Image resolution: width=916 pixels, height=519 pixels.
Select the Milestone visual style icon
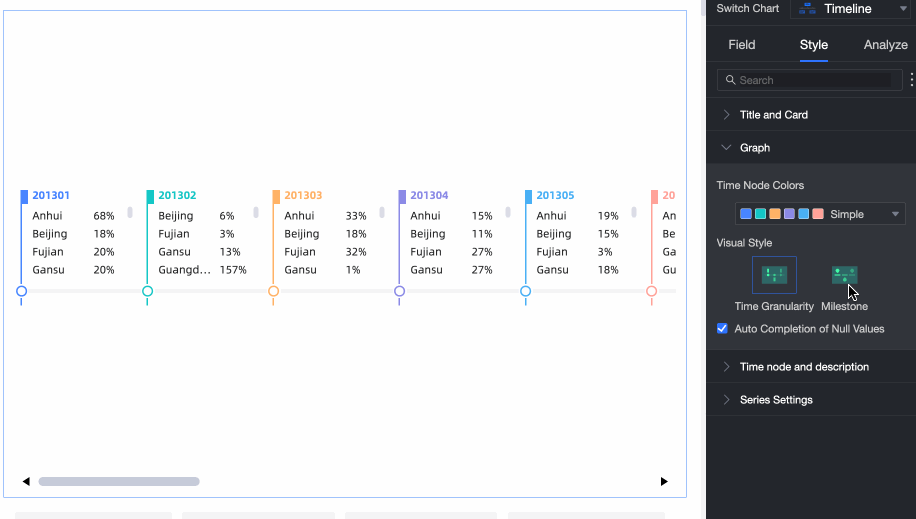click(844, 275)
